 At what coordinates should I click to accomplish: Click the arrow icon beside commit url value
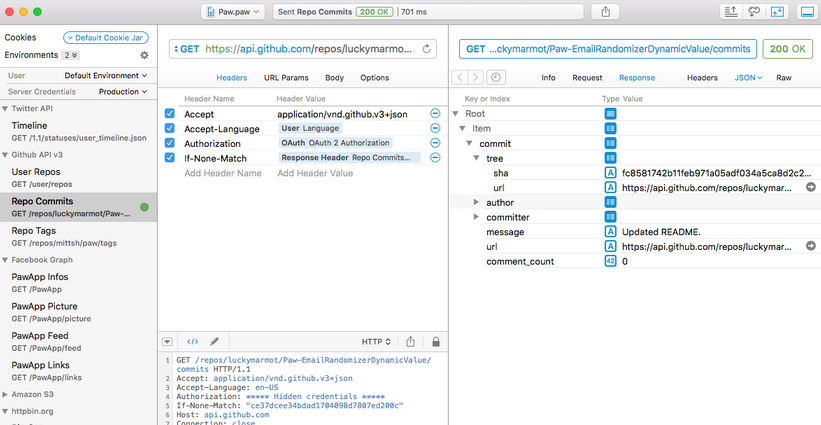pos(811,245)
